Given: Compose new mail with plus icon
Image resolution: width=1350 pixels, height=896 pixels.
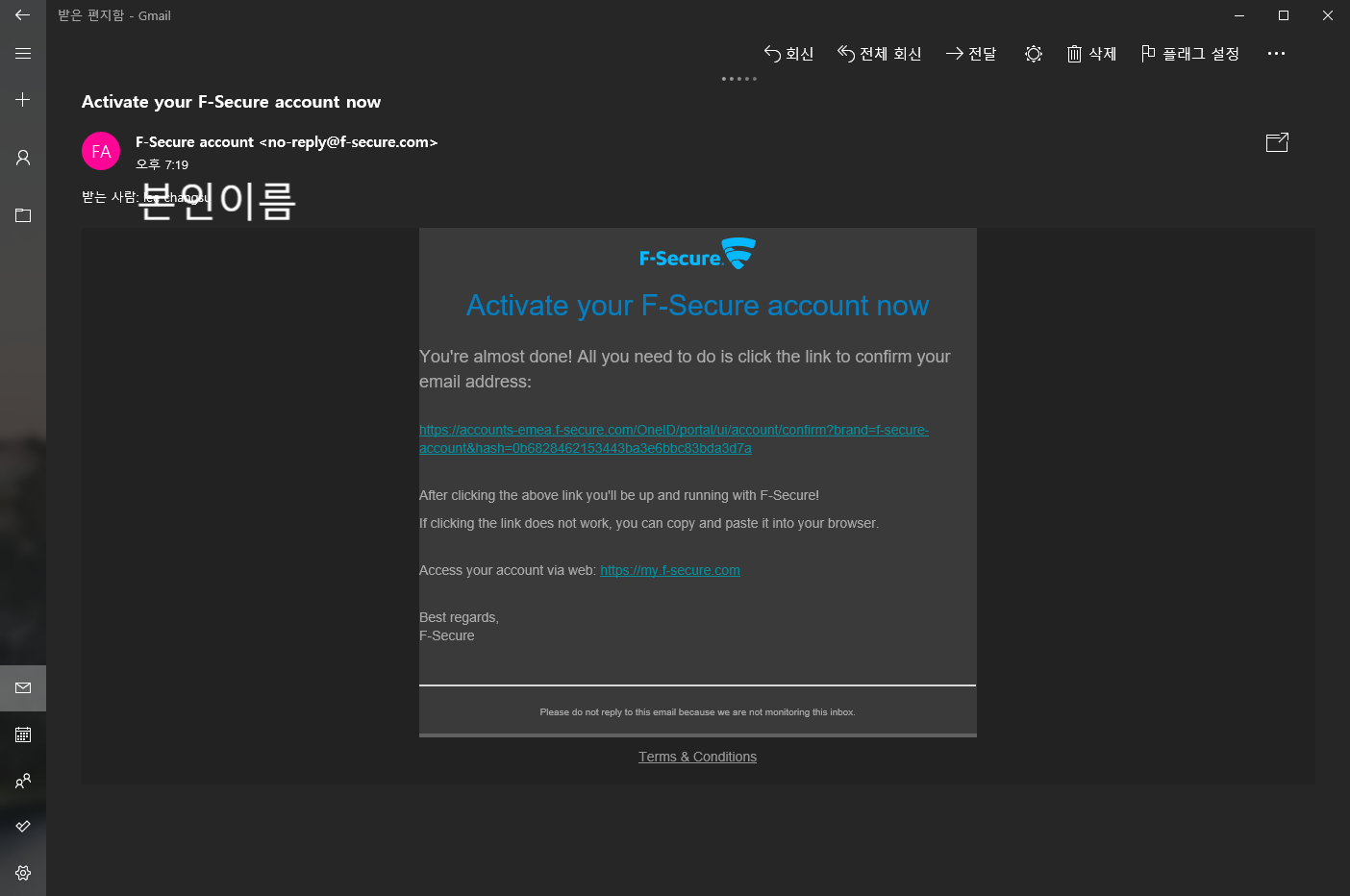Looking at the screenshot, I should tap(23, 100).
